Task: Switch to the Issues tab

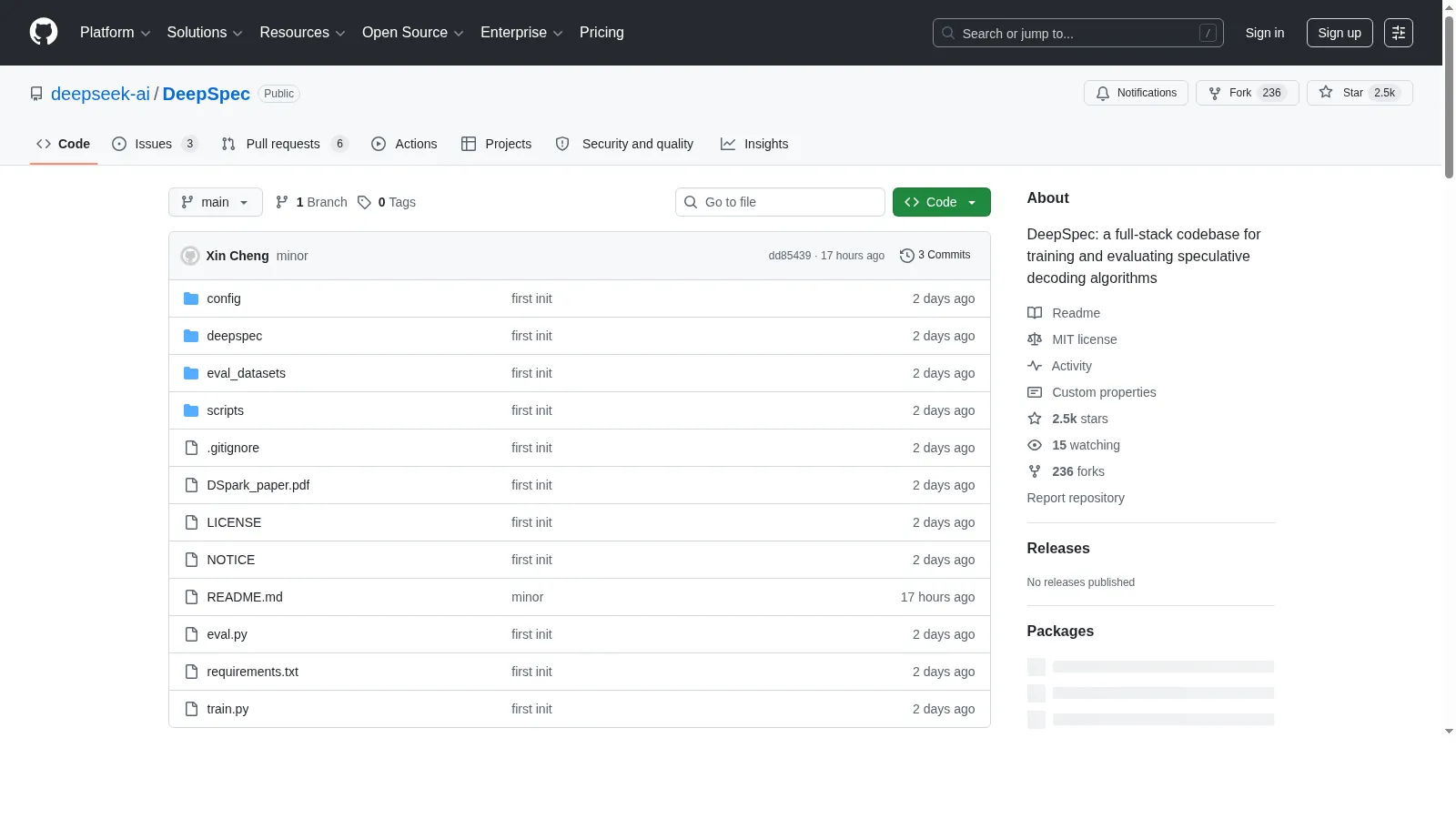Action: pos(155,144)
